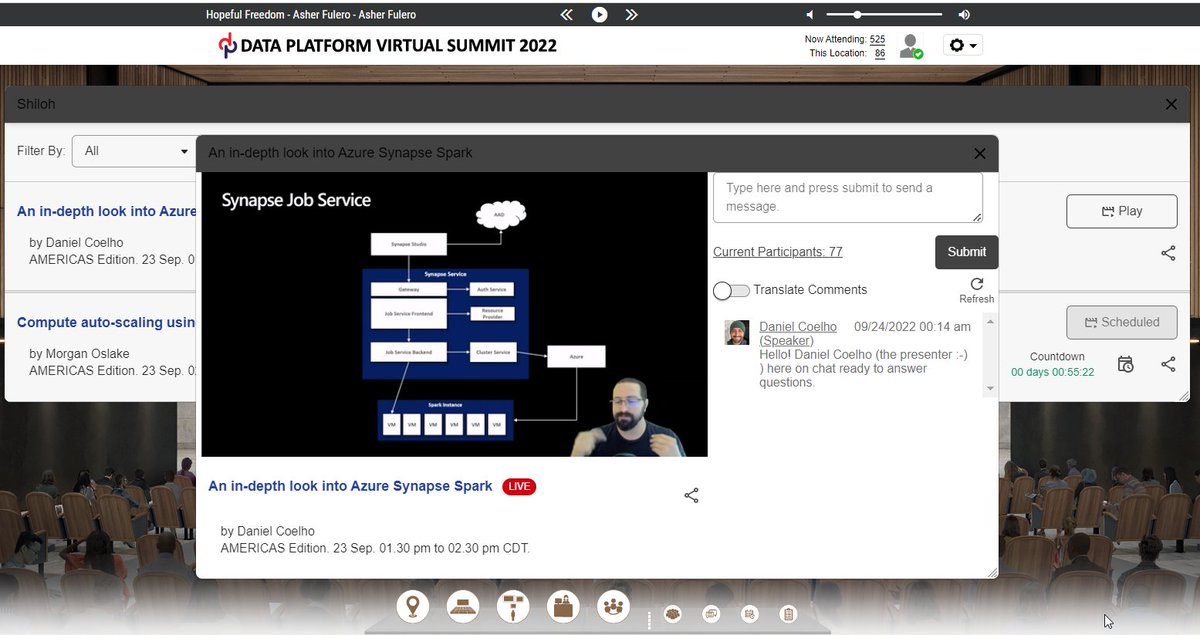1200x635 pixels.
Task: Open the clipboard checklist icon
Action: tap(789, 614)
